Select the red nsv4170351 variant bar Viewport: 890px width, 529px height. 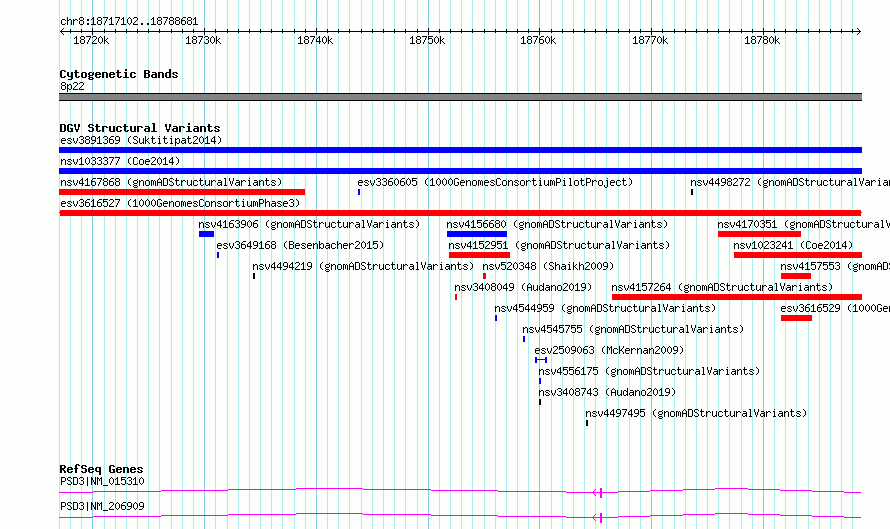coord(759,234)
